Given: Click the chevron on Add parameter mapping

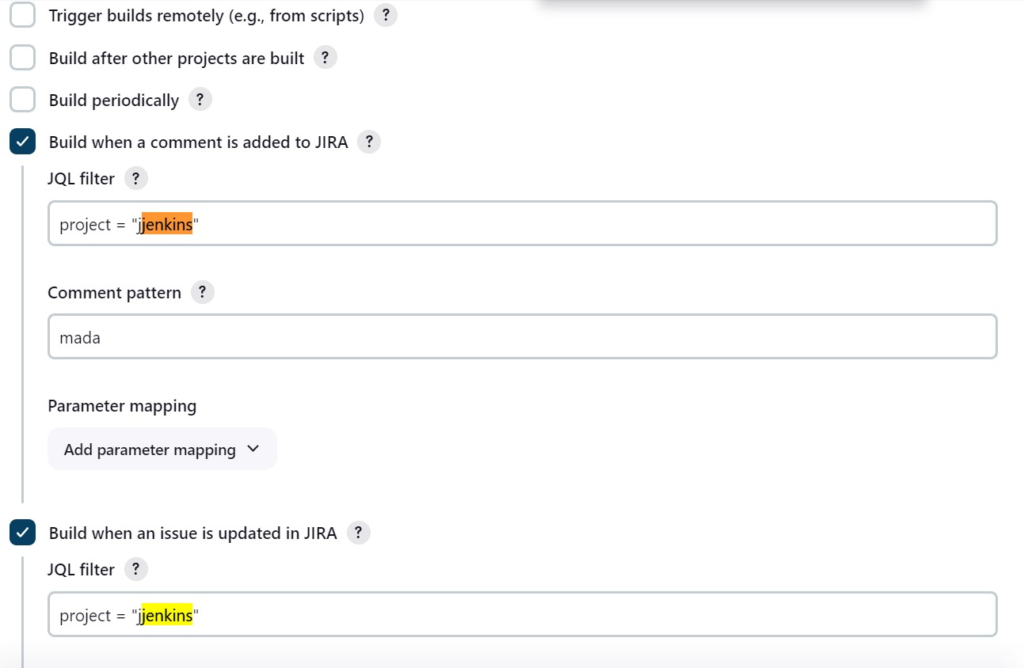Looking at the screenshot, I should point(253,449).
